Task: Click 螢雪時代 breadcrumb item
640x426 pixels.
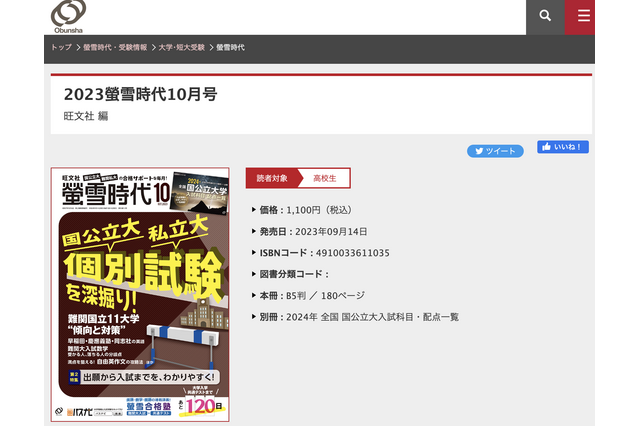Action: tap(230, 47)
